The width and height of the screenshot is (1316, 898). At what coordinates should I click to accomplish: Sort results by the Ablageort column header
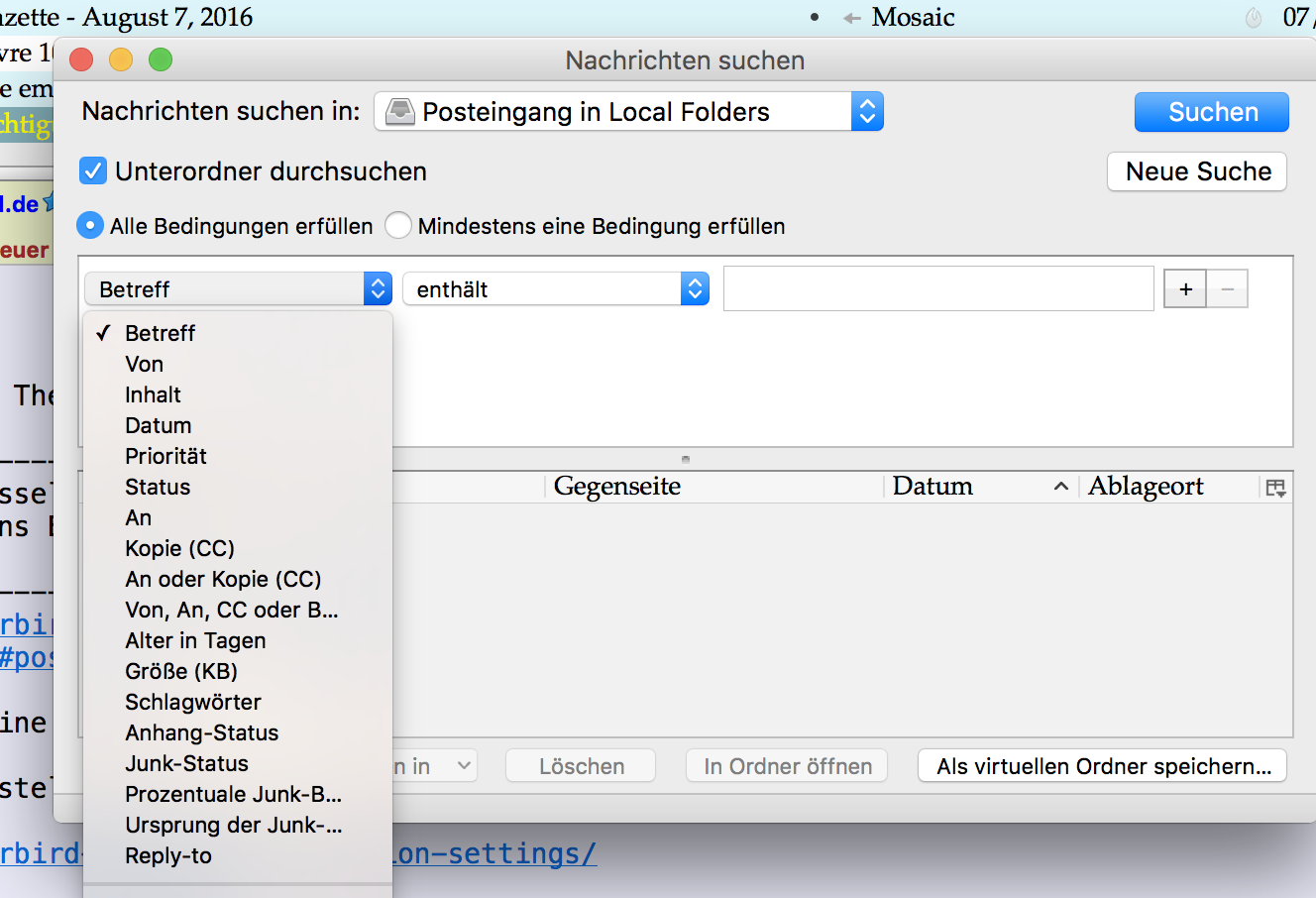click(1168, 487)
